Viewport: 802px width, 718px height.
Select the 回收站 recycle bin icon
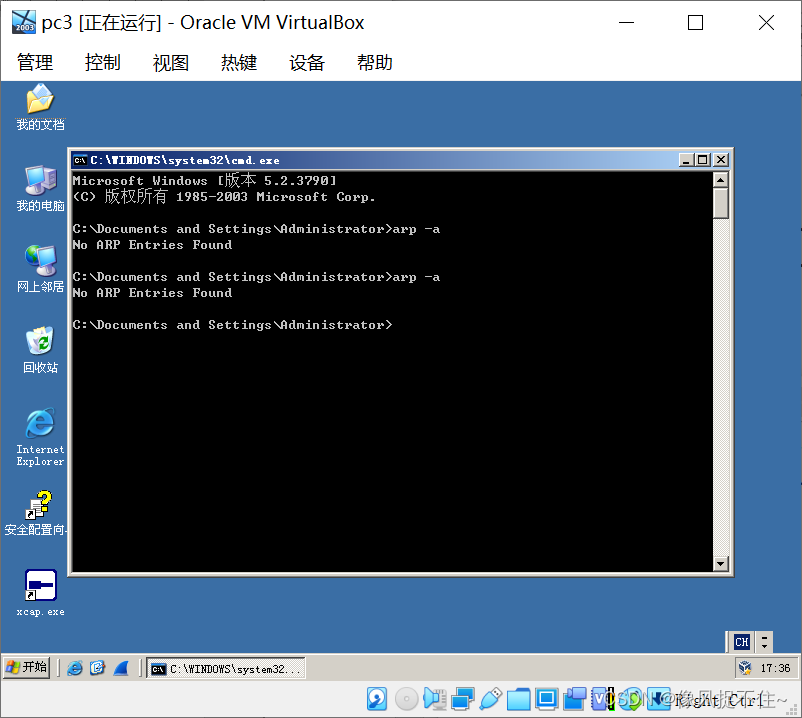tap(40, 350)
